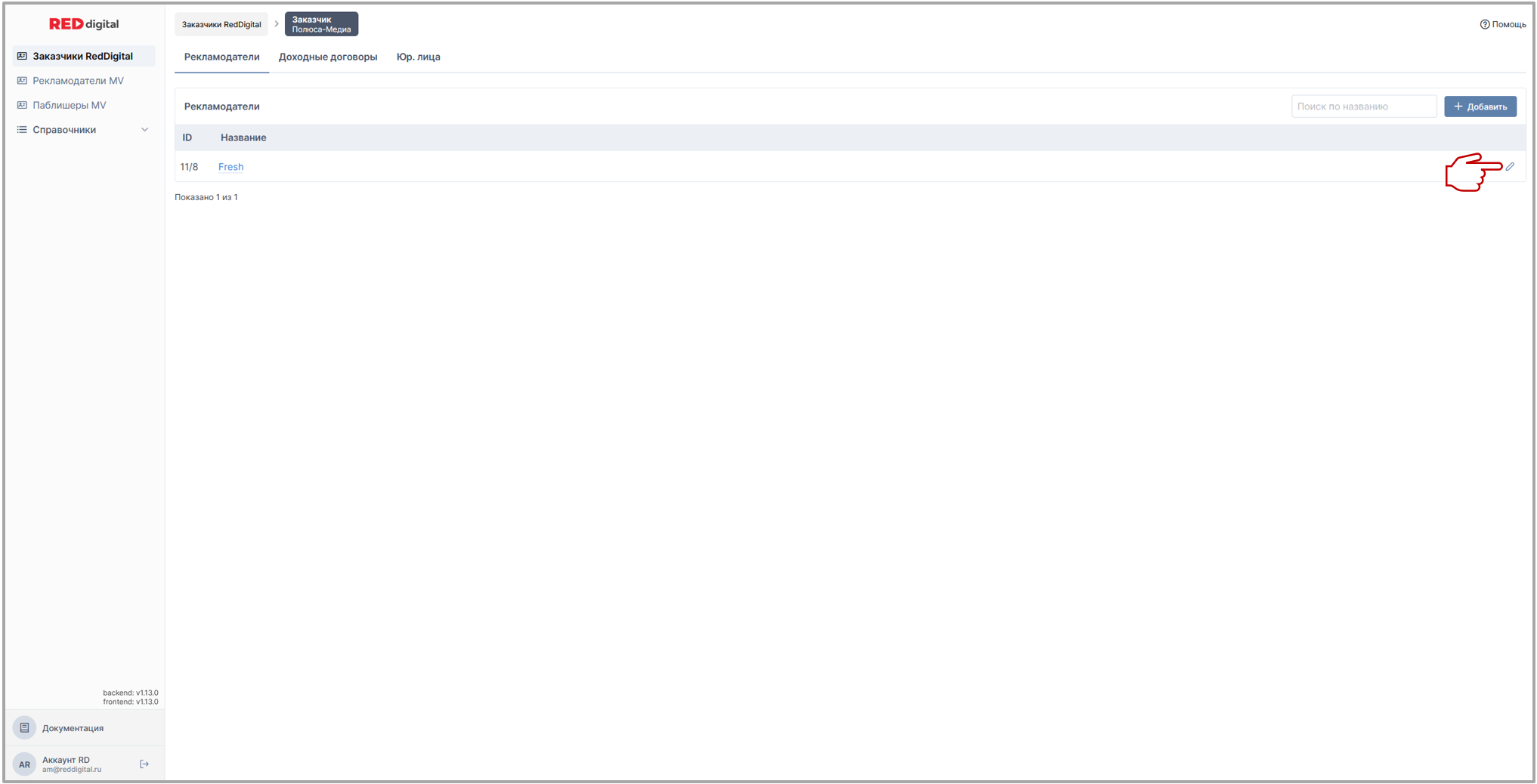
Task: Go to Рекламодатели MV in sidebar
Action: pos(78,81)
